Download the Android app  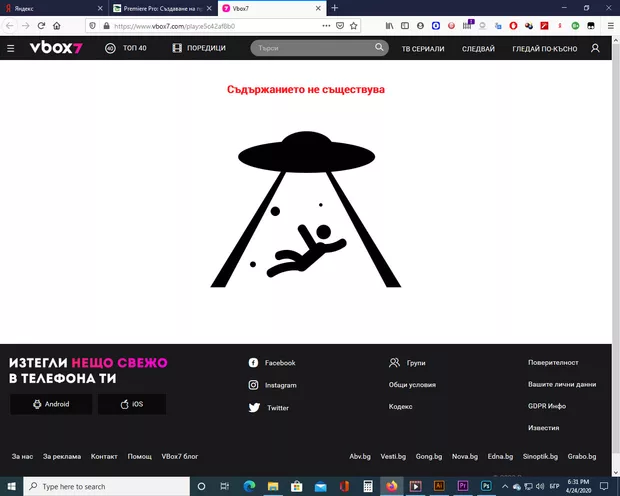tap(51, 404)
